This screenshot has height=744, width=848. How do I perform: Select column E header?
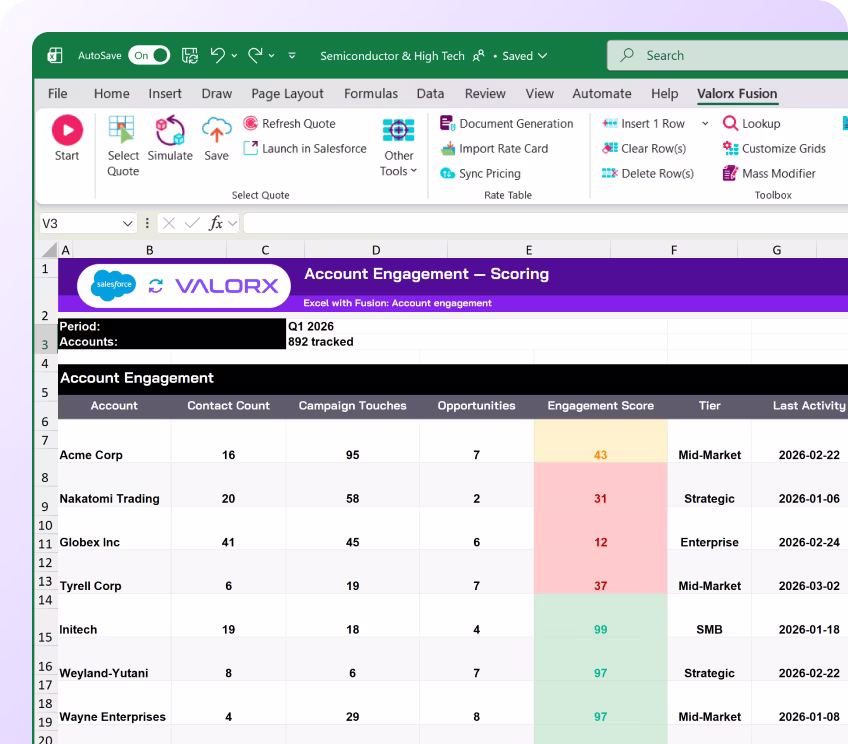[529, 250]
